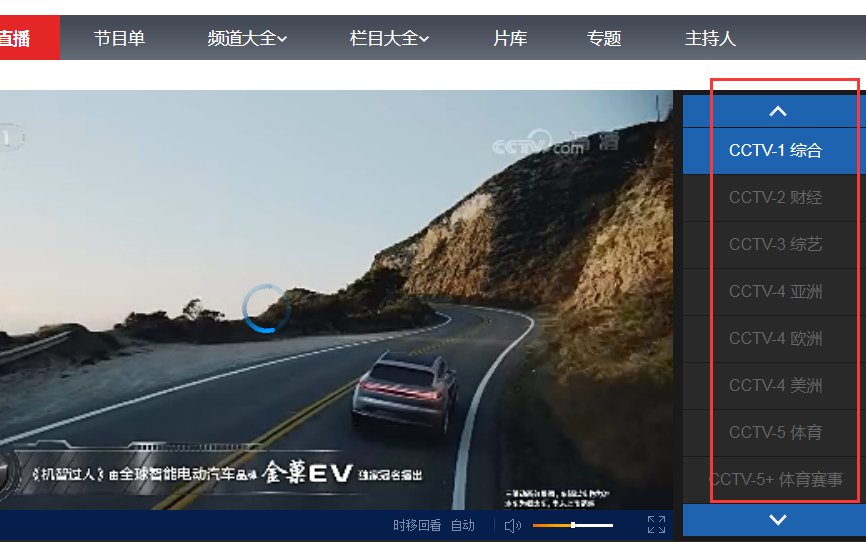Switch to CCTV-5 体育 channel
The width and height of the screenshot is (866, 542).
click(x=775, y=433)
